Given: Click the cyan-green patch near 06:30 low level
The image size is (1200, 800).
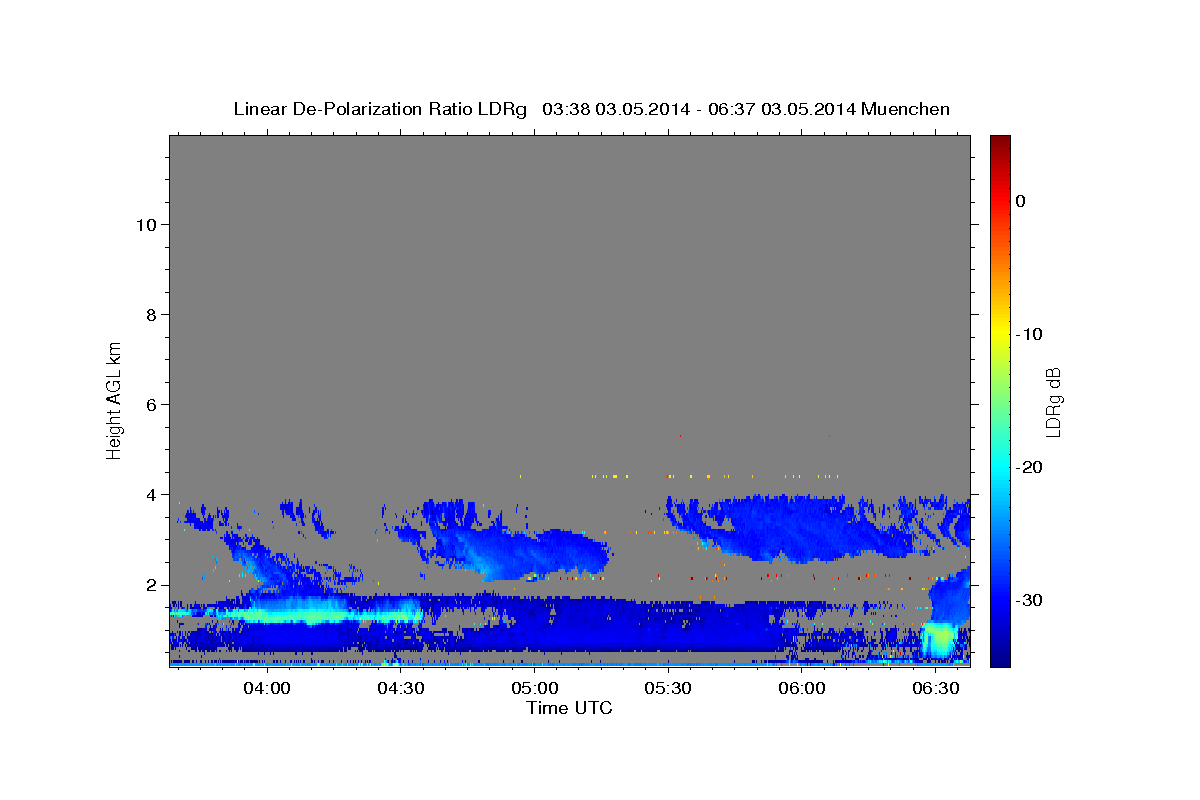Looking at the screenshot, I should pyautogui.click(x=938, y=638).
